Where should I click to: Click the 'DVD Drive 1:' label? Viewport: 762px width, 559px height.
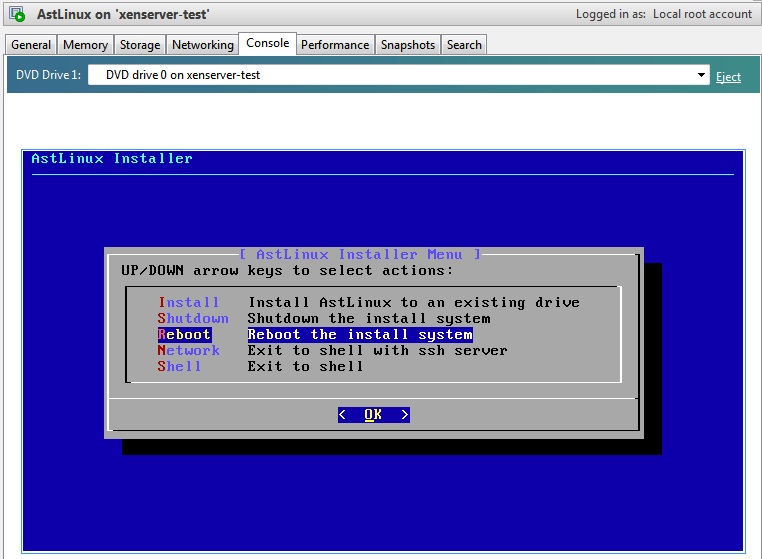(48, 75)
